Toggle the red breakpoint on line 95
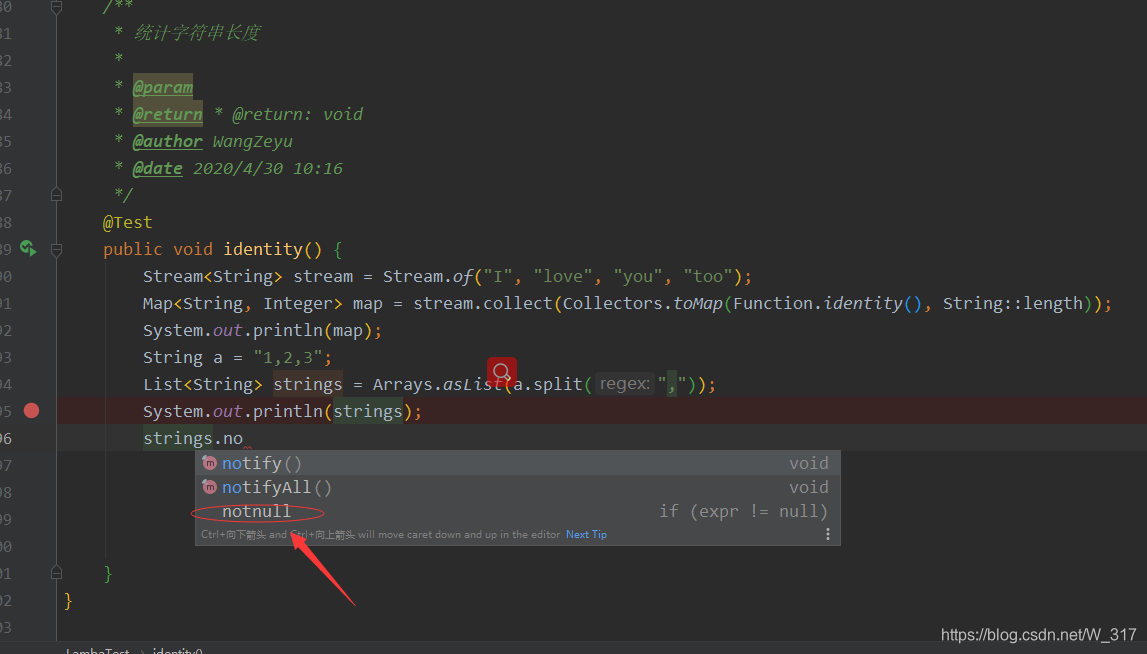 (x=31, y=410)
